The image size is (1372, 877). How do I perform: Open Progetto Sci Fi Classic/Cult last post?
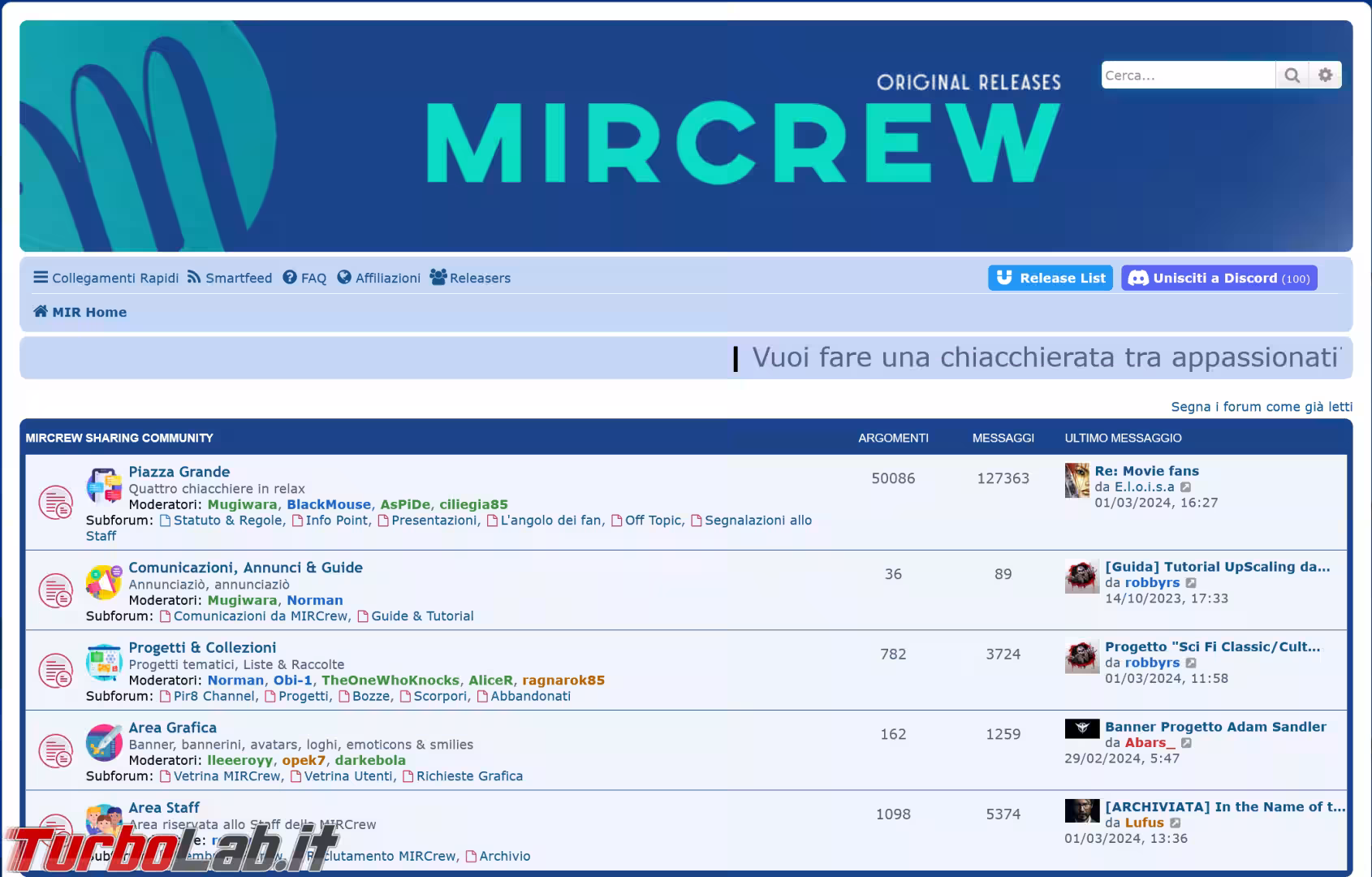pyautogui.click(x=1212, y=647)
